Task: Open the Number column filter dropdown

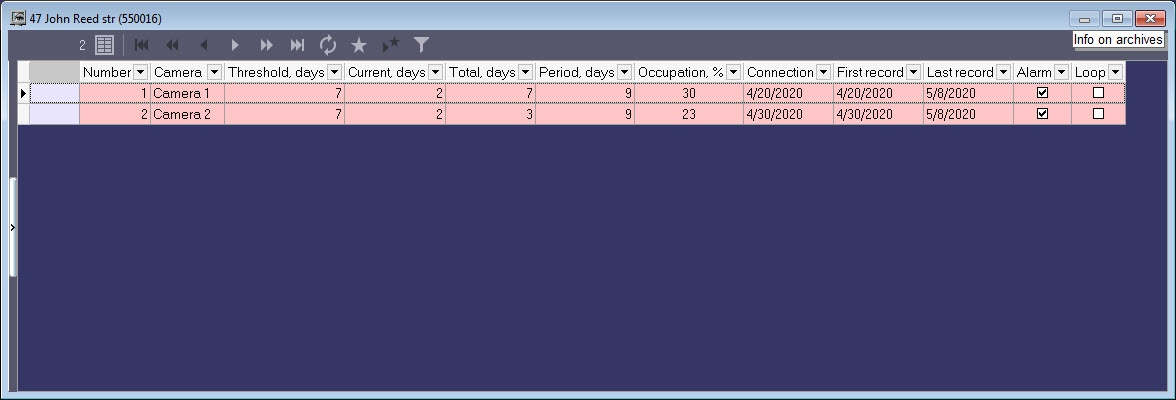Action: point(140,72)
